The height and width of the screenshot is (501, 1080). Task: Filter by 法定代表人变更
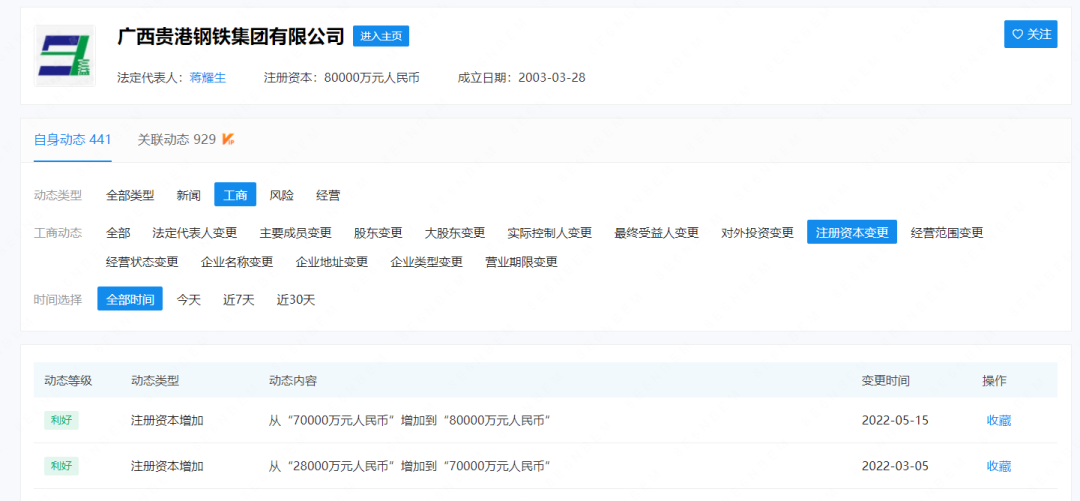tap(195, 233)
